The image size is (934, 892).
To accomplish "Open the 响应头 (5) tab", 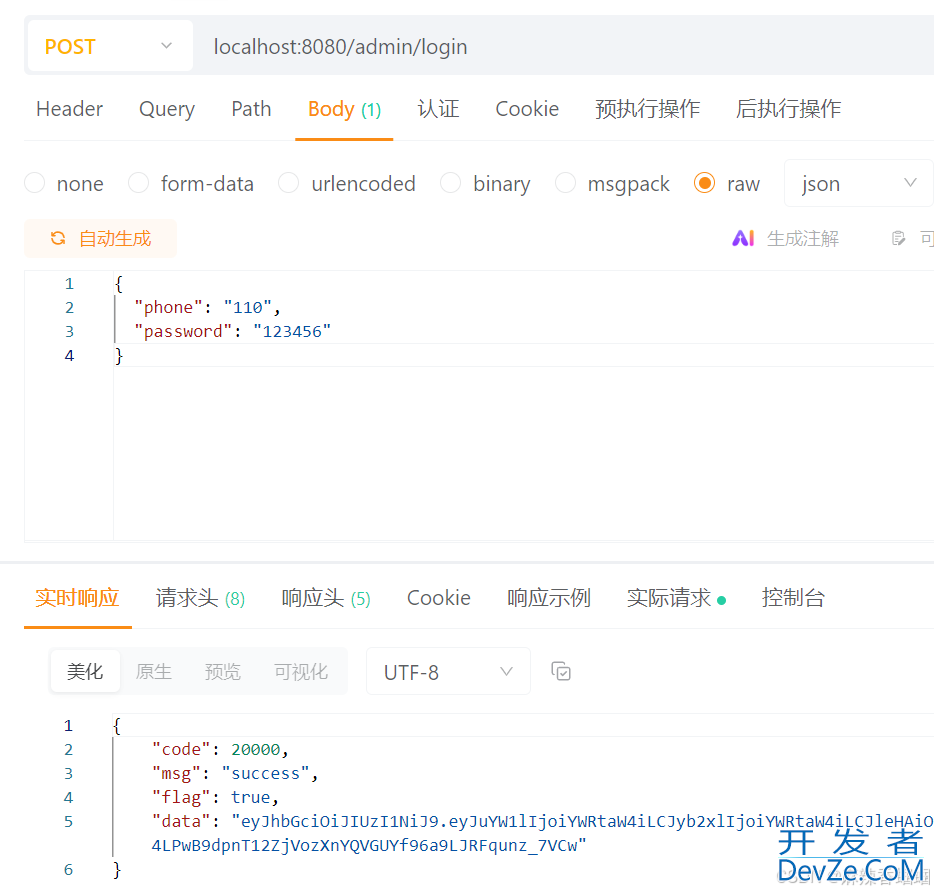I will click(326, 598).
